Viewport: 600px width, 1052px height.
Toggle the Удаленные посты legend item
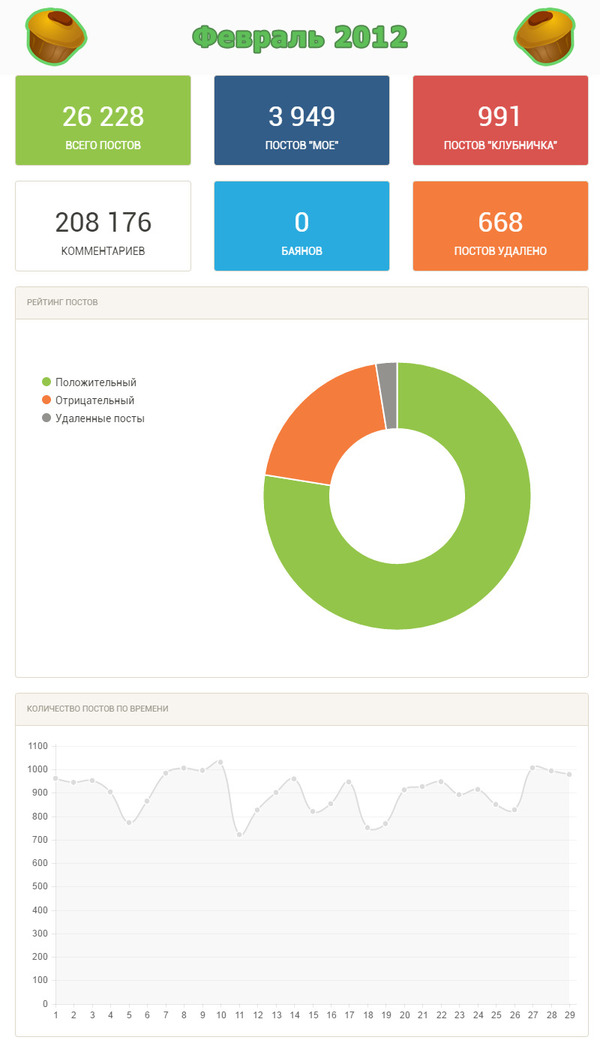coord(99,418)
